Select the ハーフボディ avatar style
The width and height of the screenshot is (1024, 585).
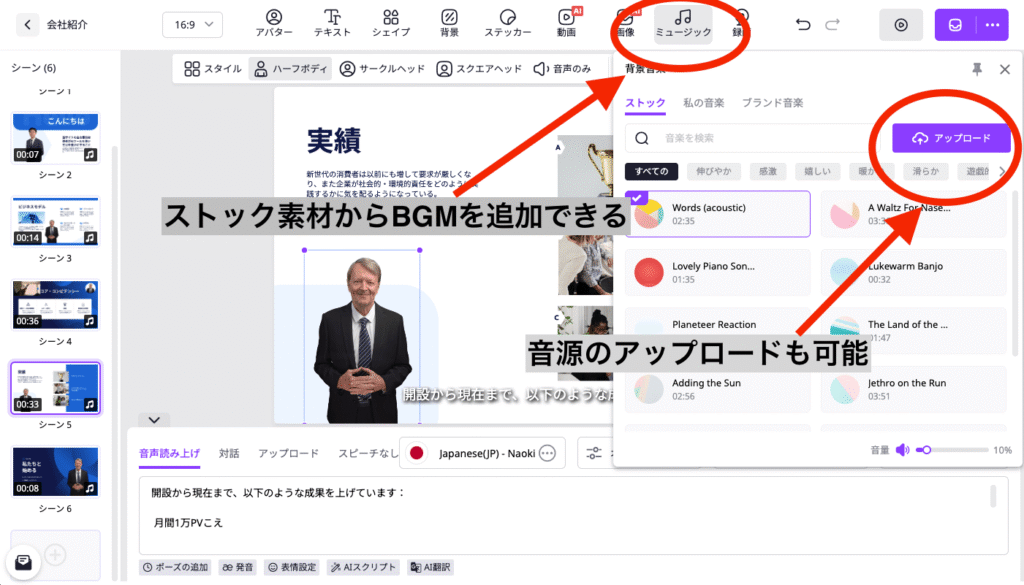point(290,69)
